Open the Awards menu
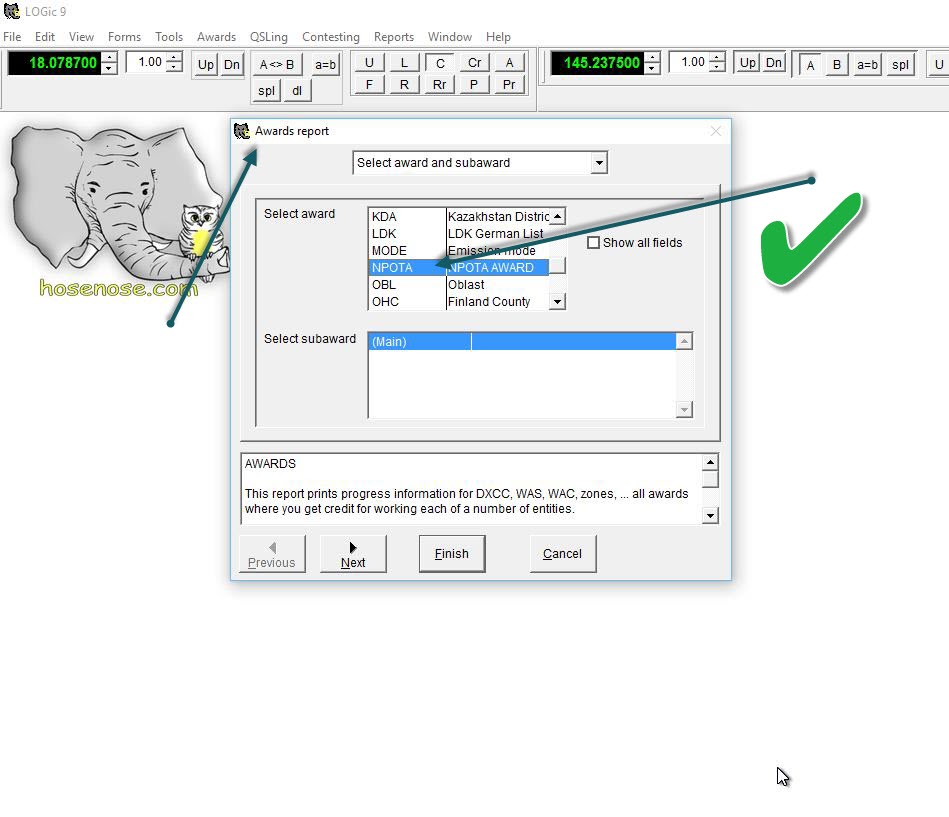Viewport: 949px width, 817px height. (x=216, y=37)
